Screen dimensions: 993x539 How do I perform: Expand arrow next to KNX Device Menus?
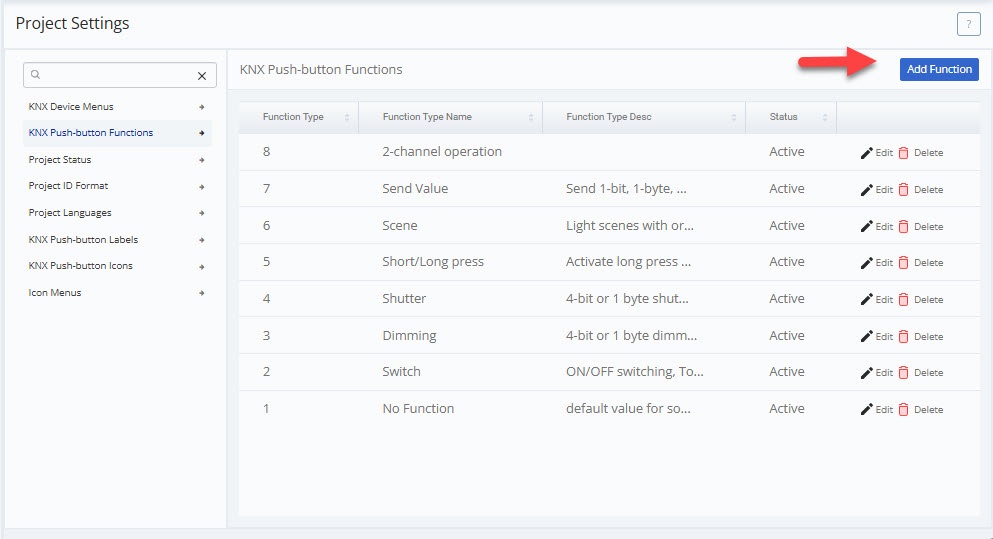point(201,107)
